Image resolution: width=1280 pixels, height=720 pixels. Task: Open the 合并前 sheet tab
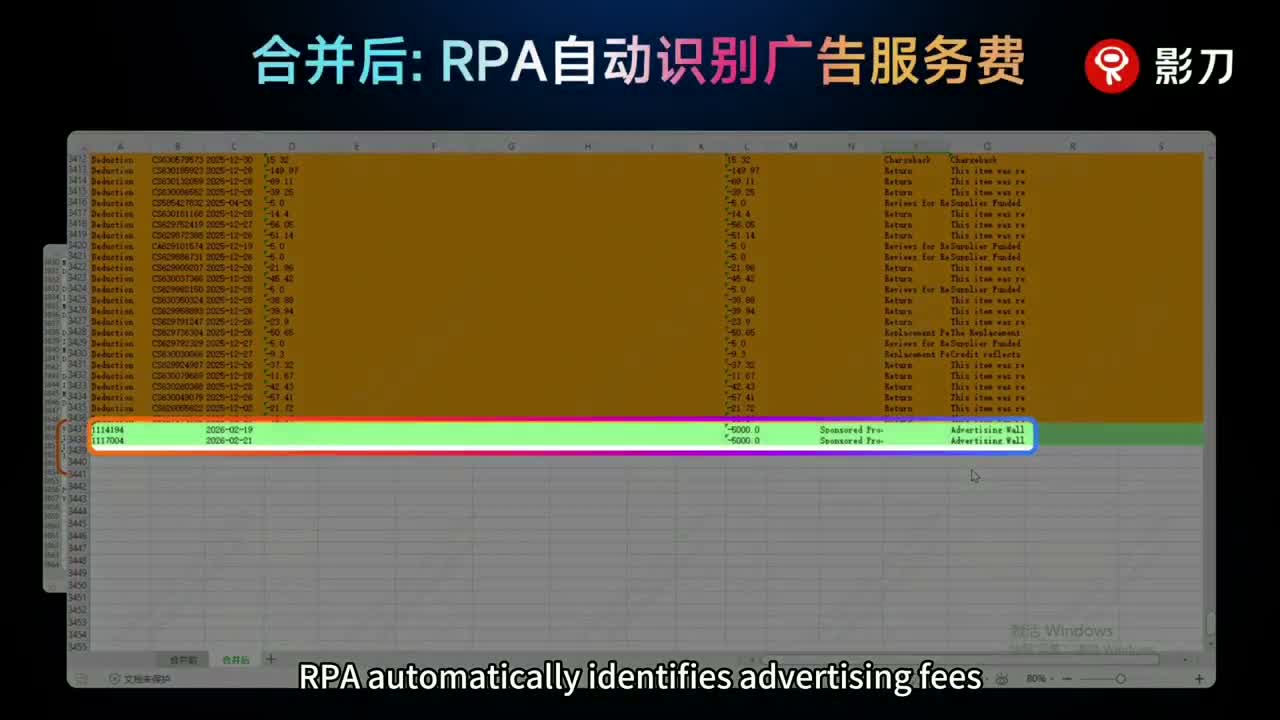[x=183, y=660]
